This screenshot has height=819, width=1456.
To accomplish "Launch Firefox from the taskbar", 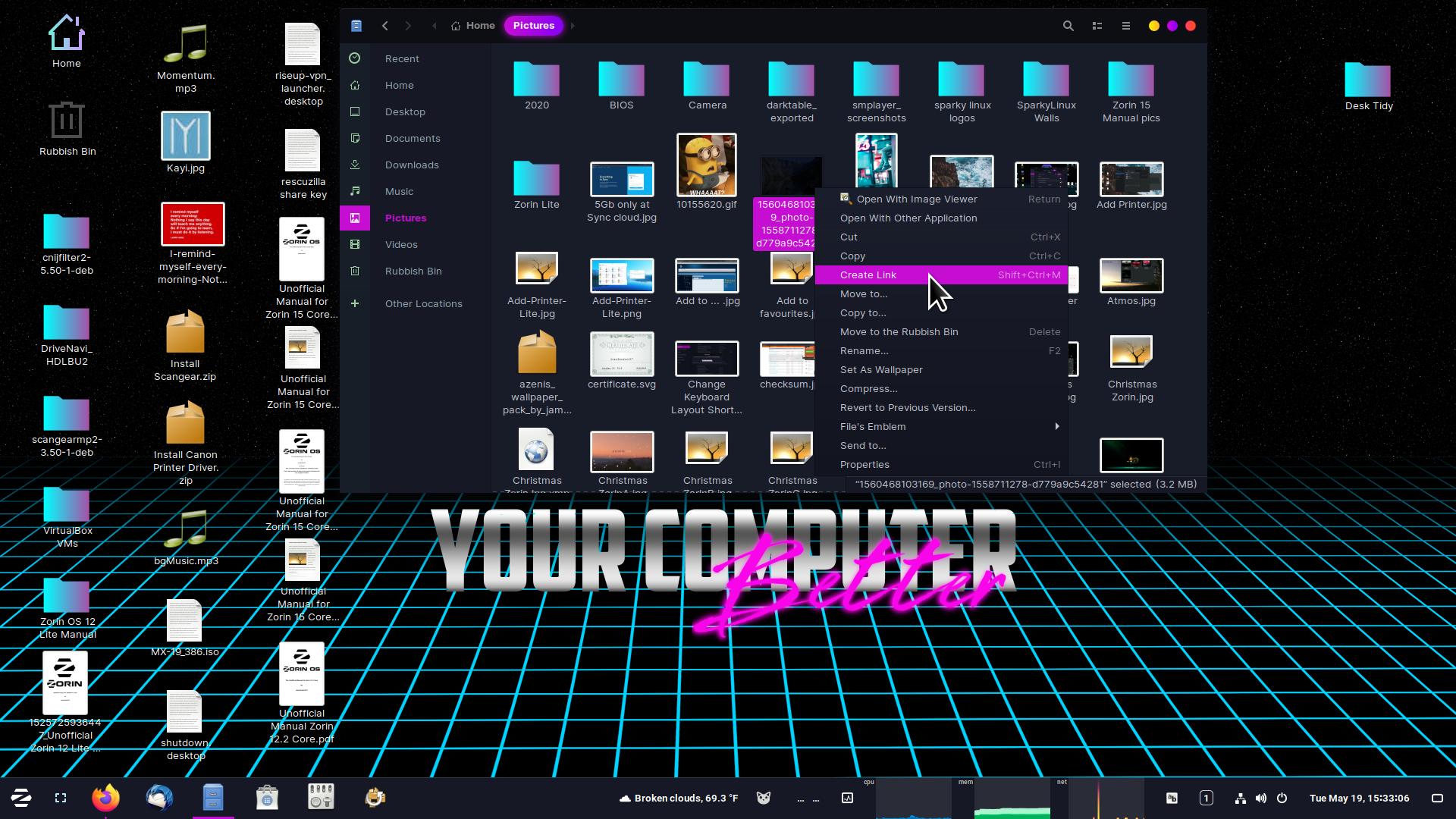I will click(x=106, y=798).
